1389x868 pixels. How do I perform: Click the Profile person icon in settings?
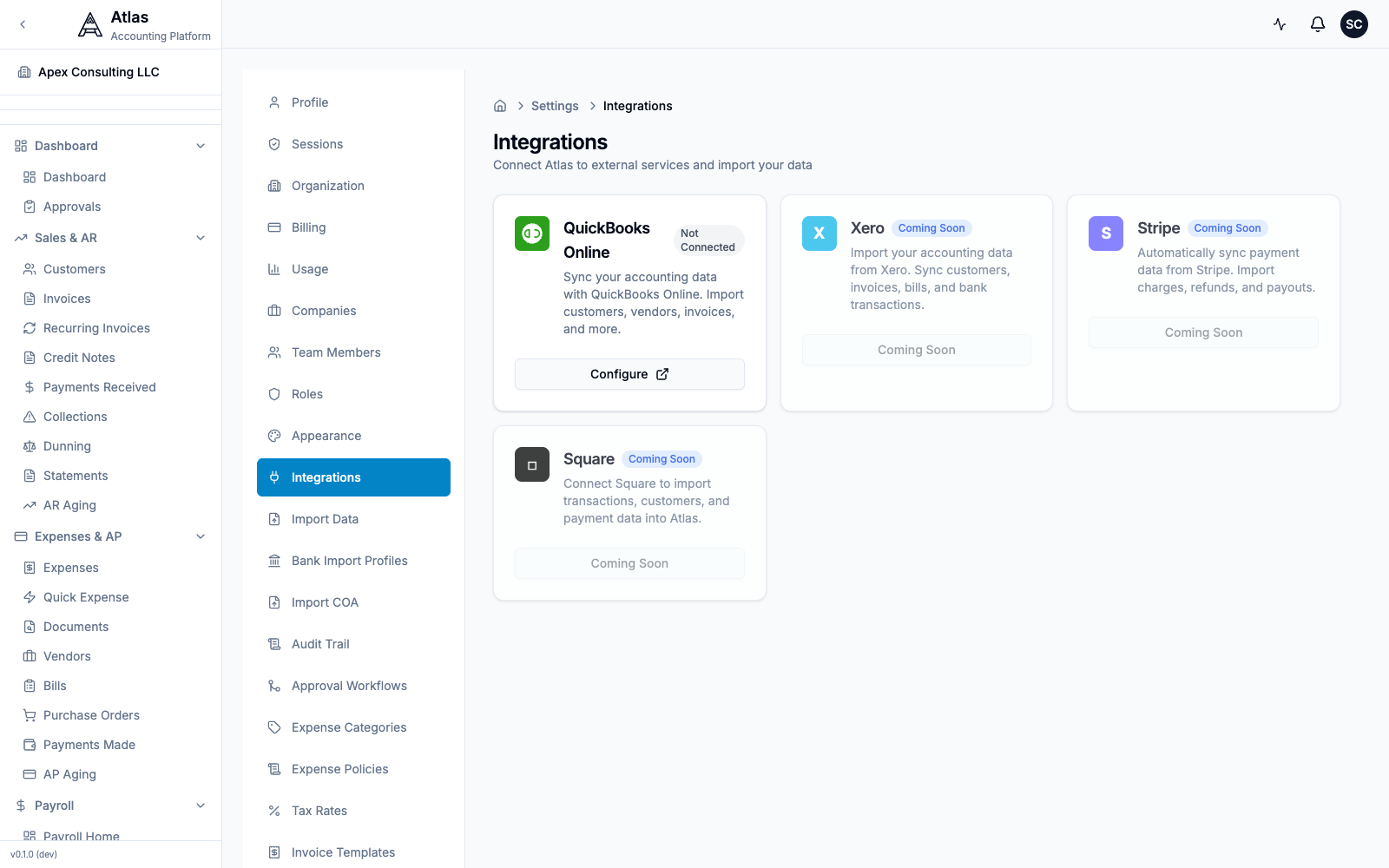click(274, 102)
